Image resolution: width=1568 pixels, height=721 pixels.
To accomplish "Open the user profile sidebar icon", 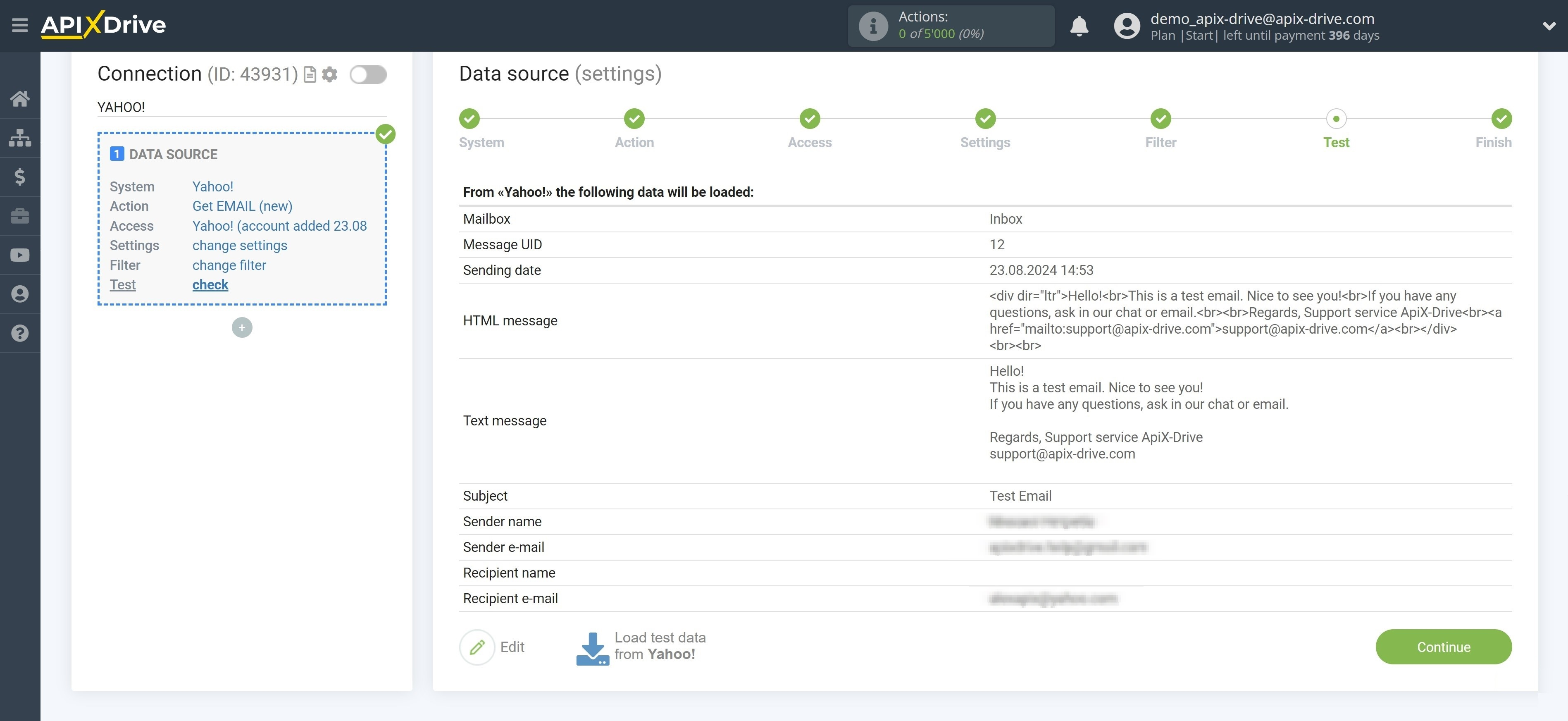I will coord(19,294).
